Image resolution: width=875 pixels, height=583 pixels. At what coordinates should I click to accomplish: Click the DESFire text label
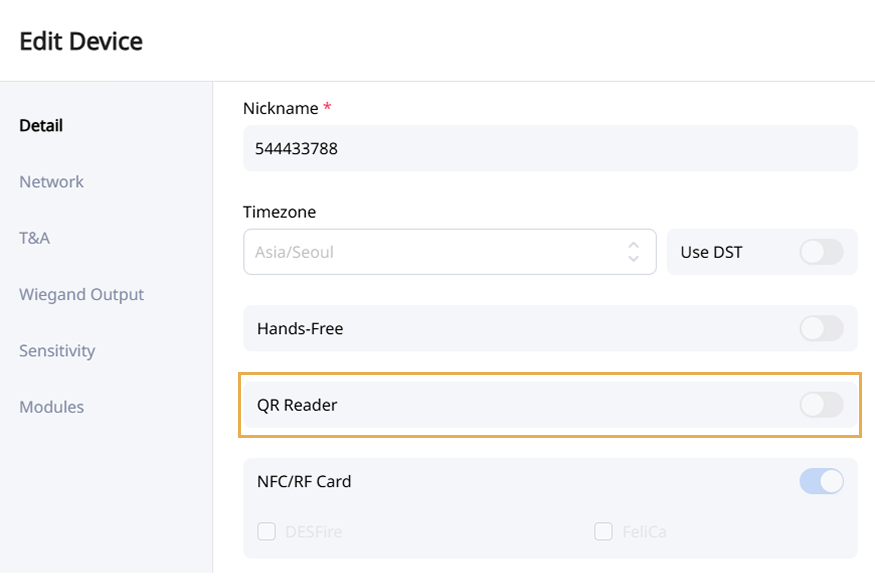coord(312,532)
